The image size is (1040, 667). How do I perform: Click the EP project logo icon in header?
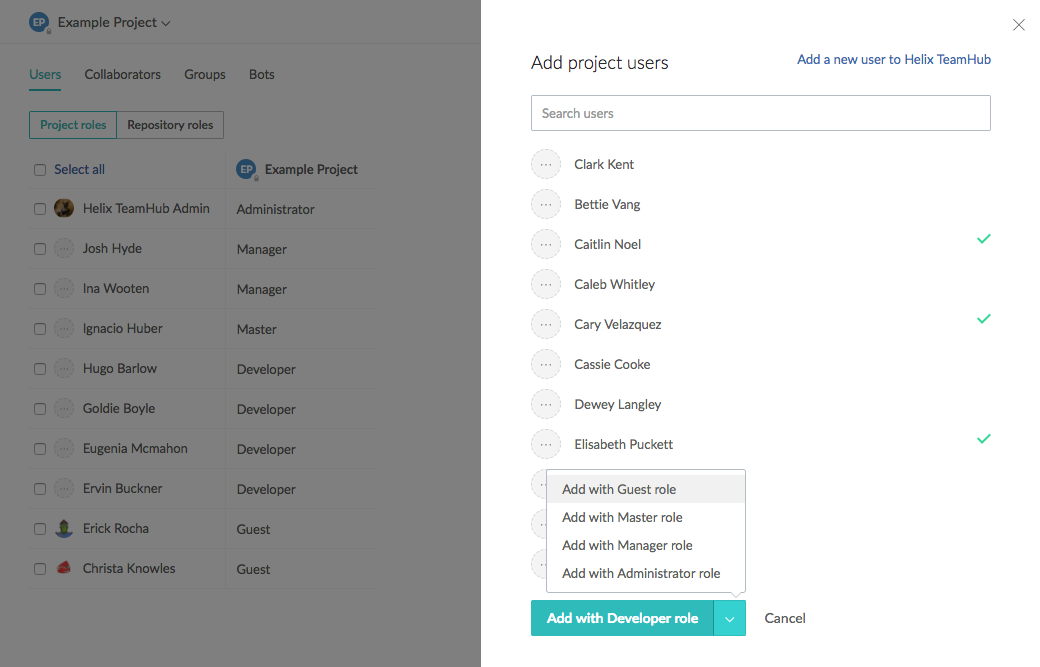tap(39, 22)
